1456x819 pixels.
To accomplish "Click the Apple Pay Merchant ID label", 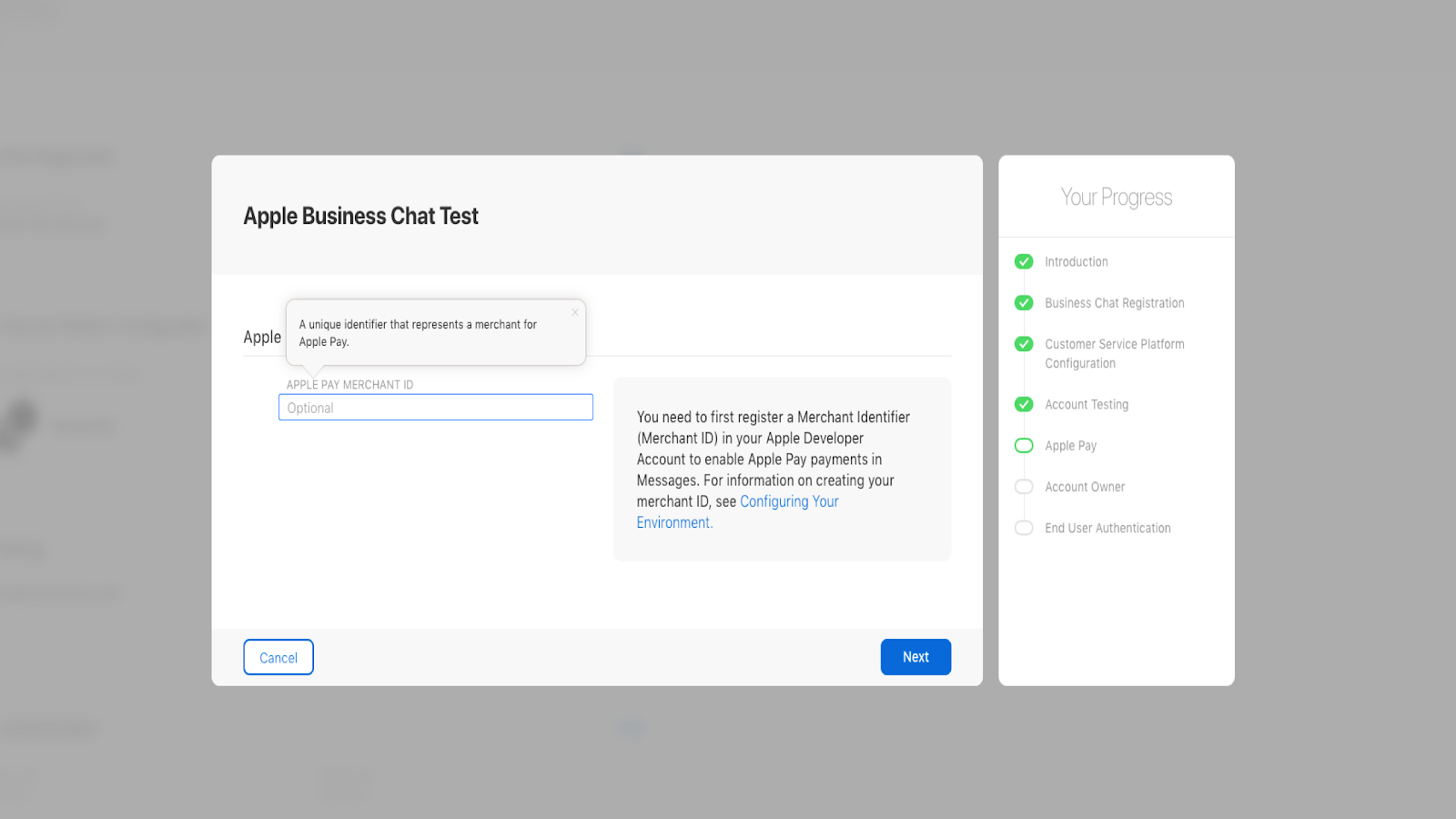I will tap(349, 385).
